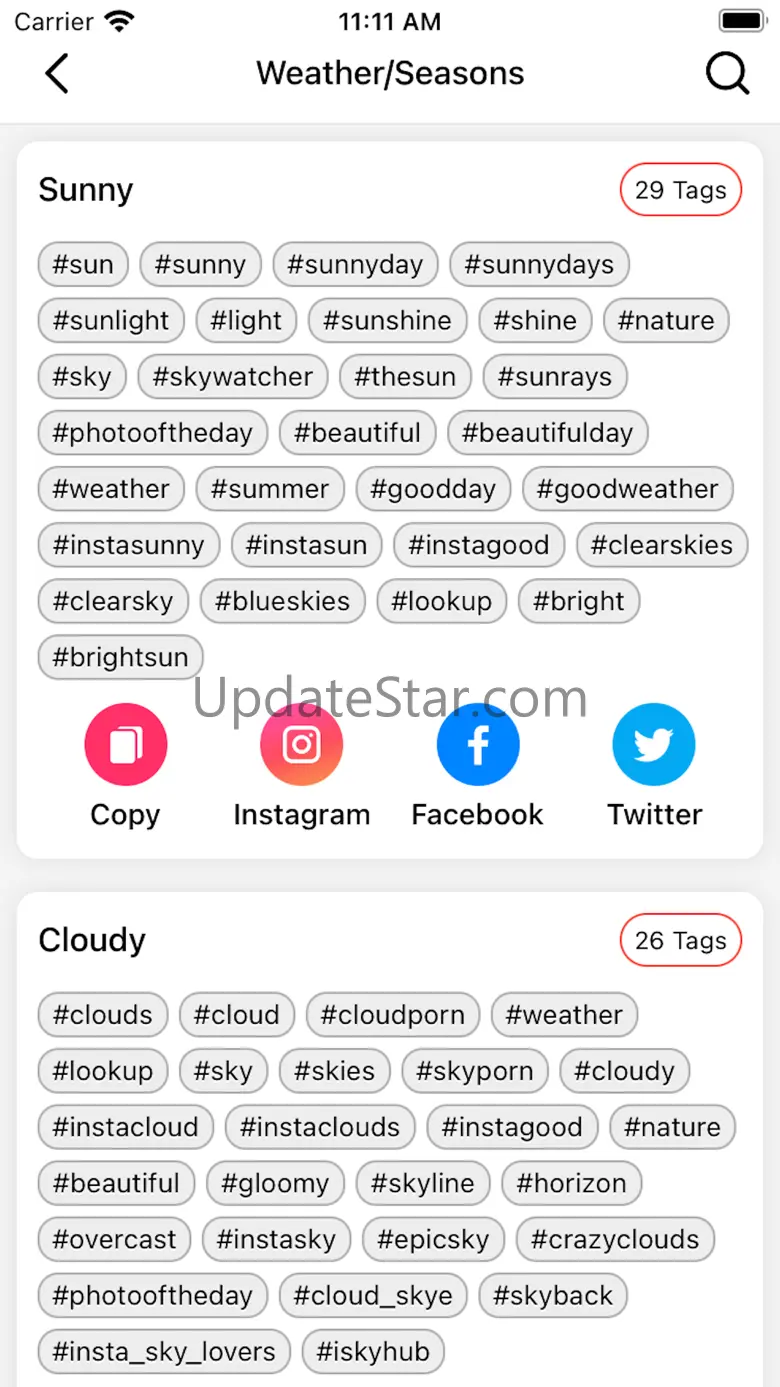Screen dimensions: 780x1387
Task: Open search with the magnifier icon
Action: pos(727,74)
